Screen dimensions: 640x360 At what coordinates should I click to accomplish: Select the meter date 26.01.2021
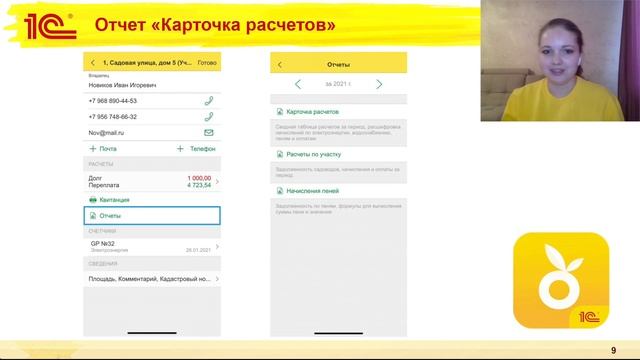click(x=198, y=250)
